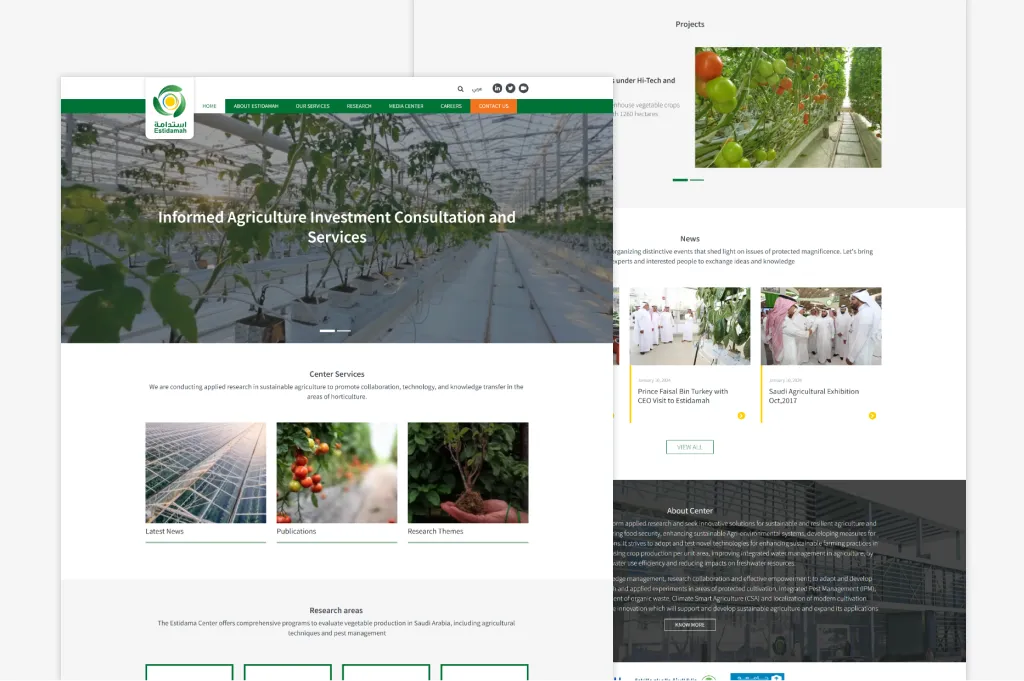Open the Our Services menu
This screenshot has width=1024, height=681.
(x=312, y=106)
